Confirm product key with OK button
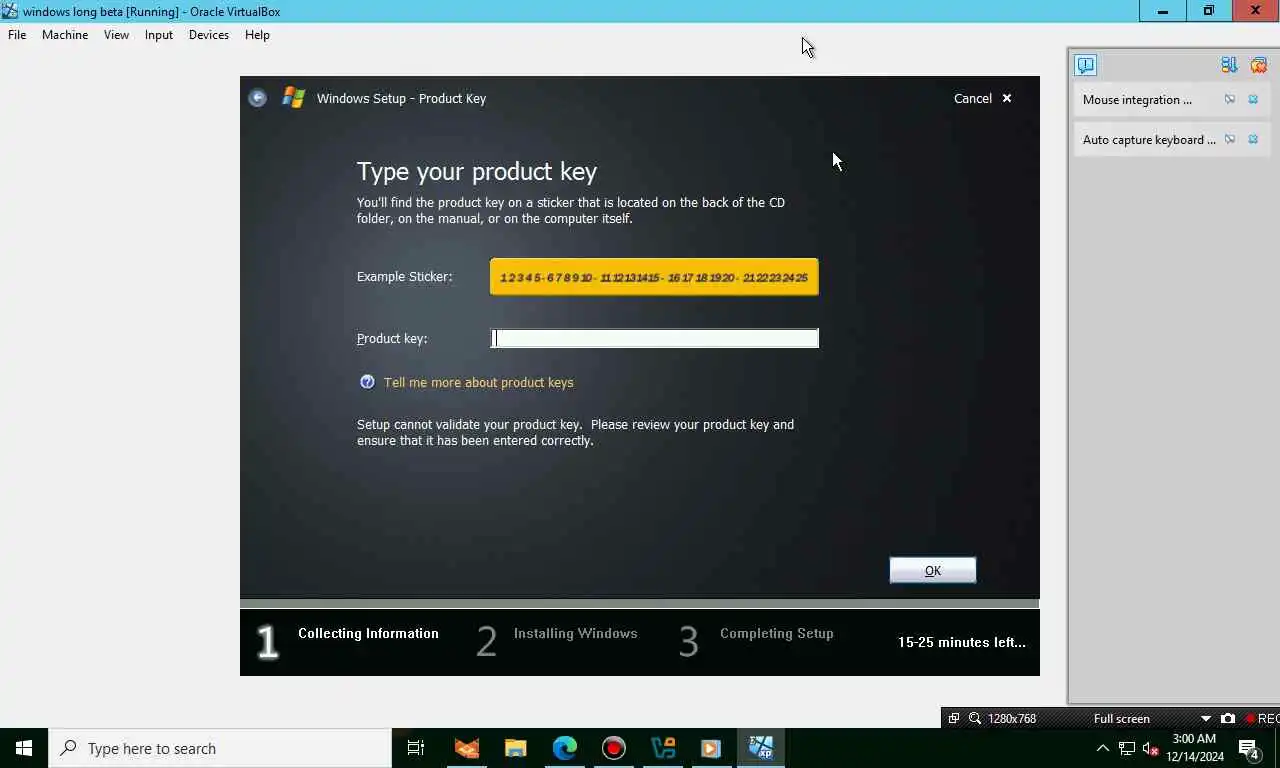Image resolution: width=1280 pixels, height=768 pixels. coord(933,570)
